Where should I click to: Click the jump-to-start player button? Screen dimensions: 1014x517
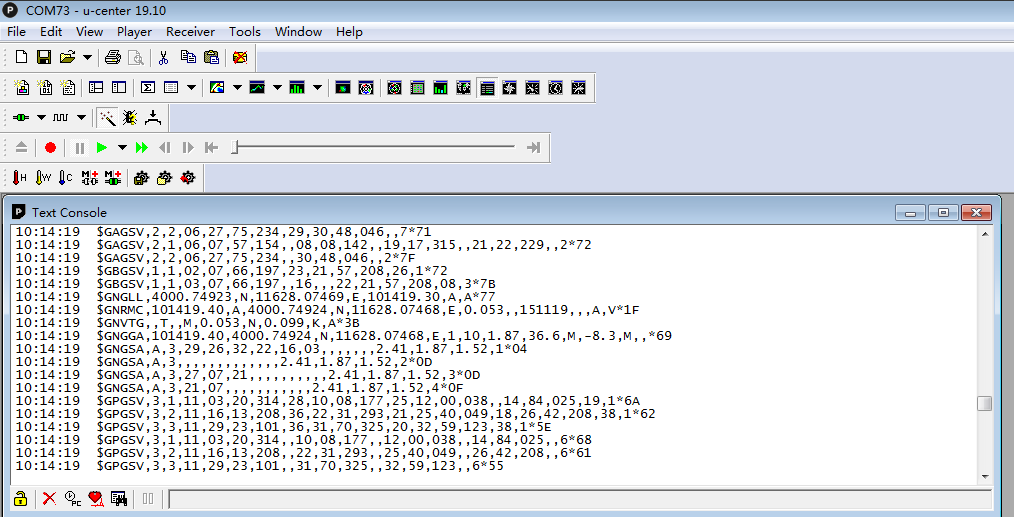(211, 148)
